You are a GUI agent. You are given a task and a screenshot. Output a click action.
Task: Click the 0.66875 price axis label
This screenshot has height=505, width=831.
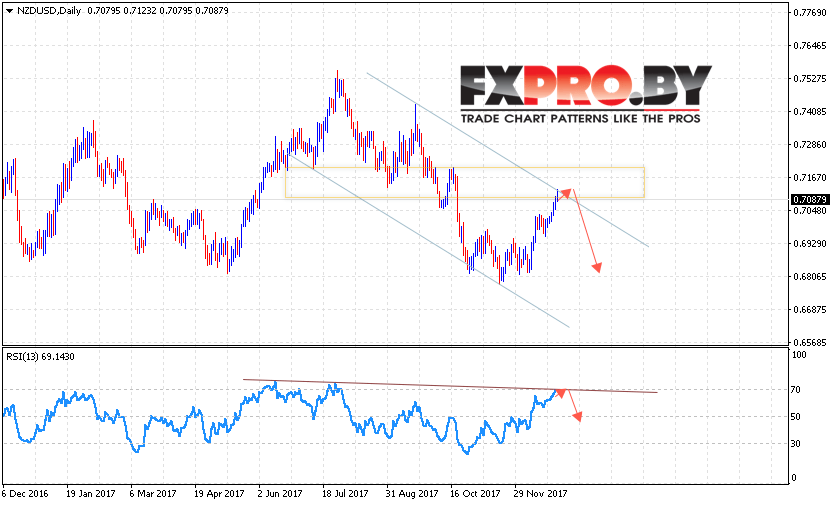pos(810,309)
